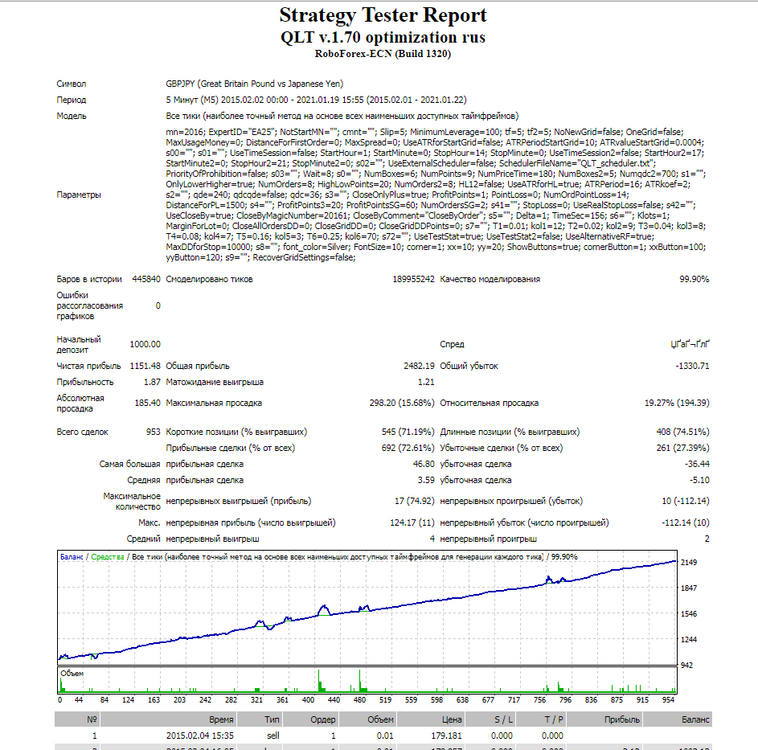Click the profit trades value 692 (72.61%)
The width and height of the screenshot is (758, 750).
pyautogui.click(x=408, y=448)
